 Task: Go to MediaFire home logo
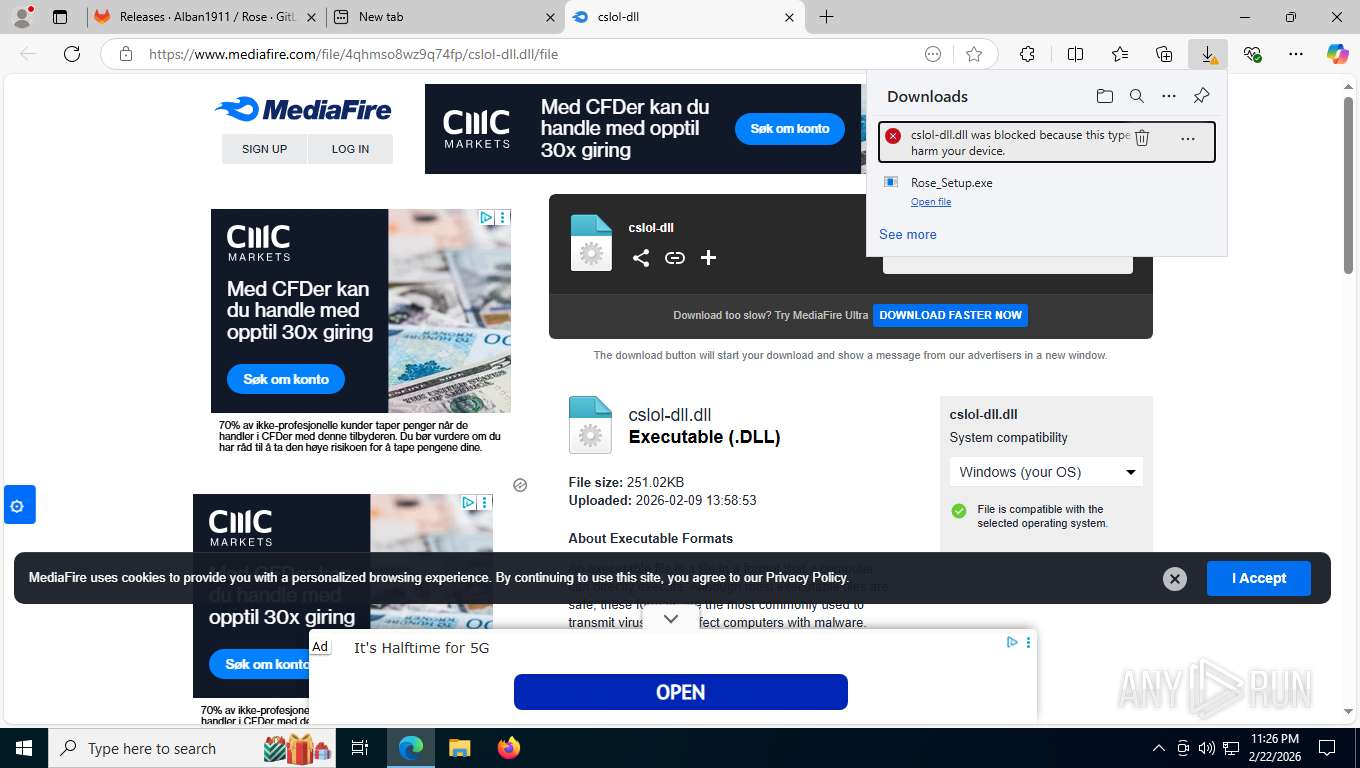(303, 109)
